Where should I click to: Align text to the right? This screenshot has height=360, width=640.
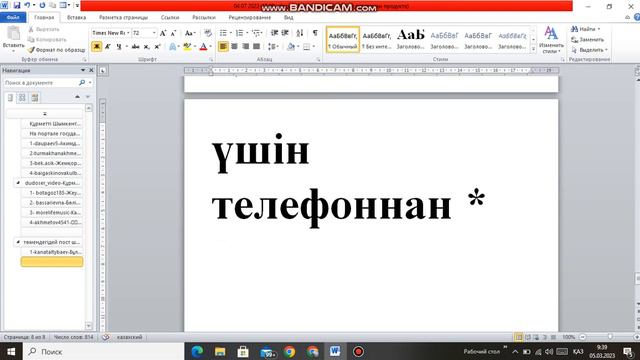click(x=245, y=47)
